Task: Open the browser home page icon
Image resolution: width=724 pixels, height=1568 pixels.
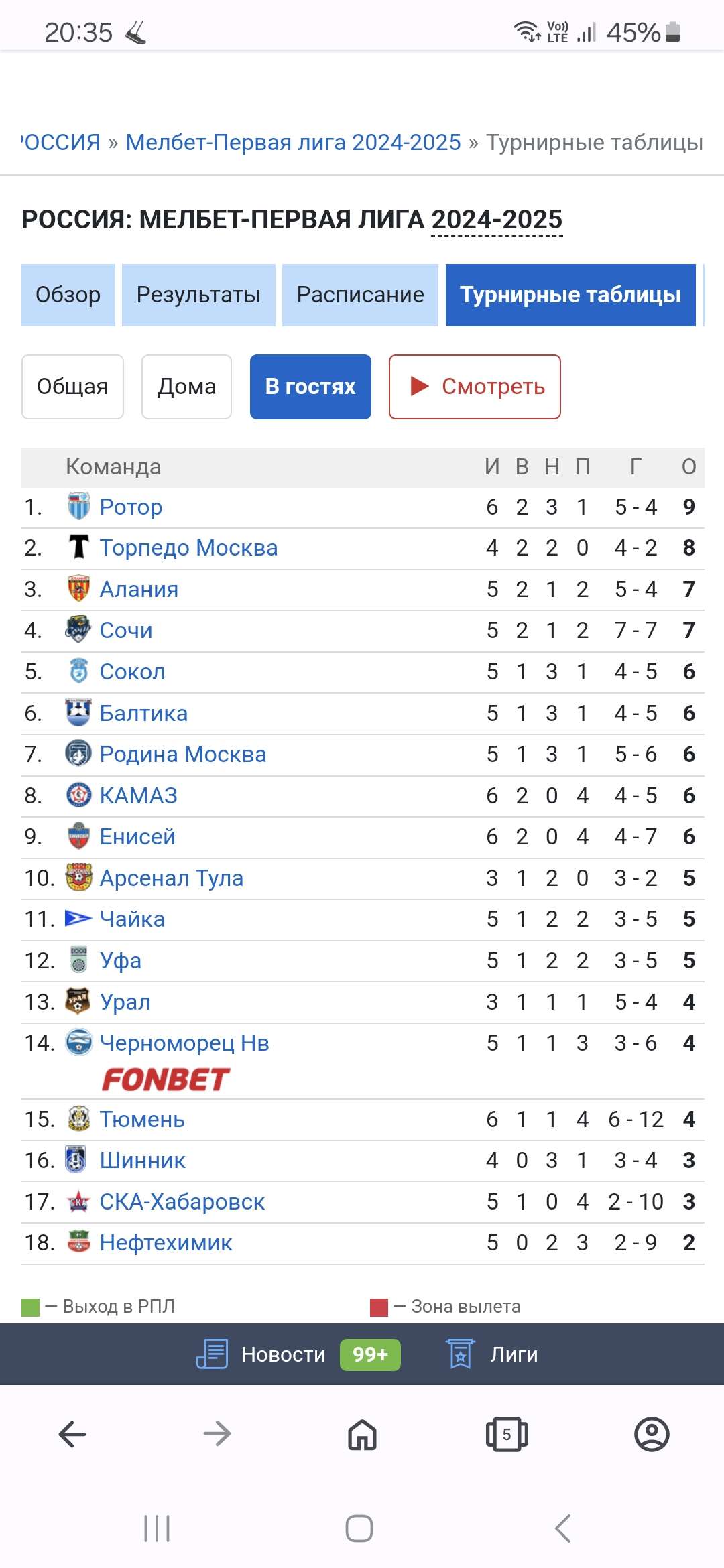Action: coord(362,1434)
